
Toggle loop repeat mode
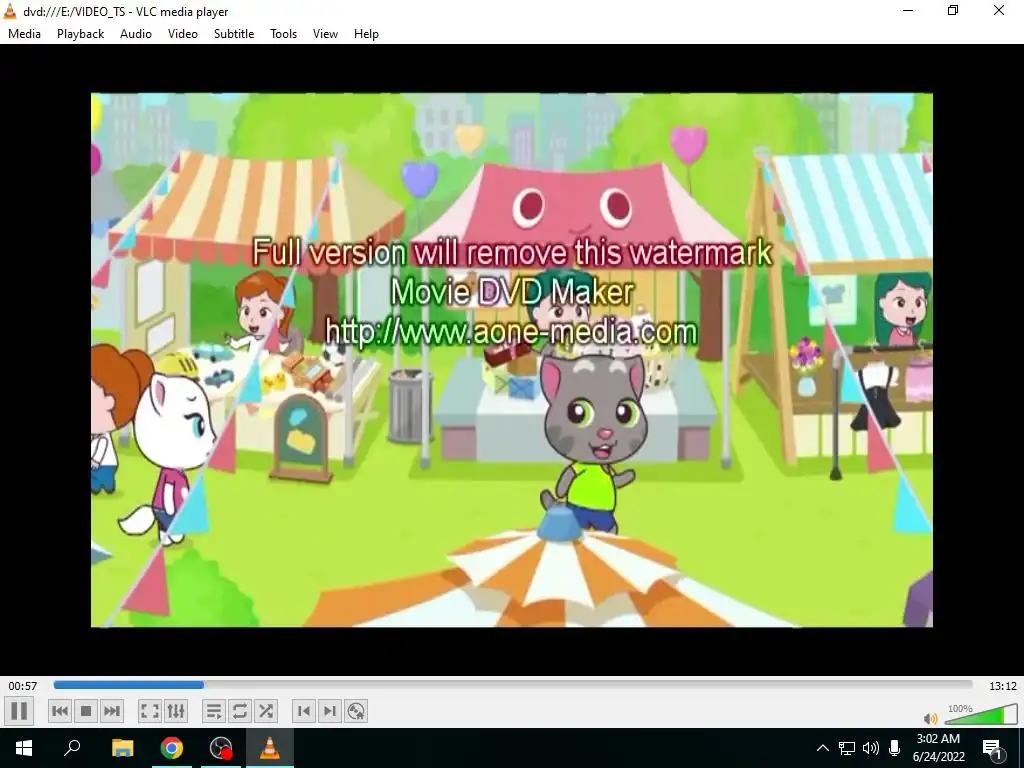coord(240,711)
